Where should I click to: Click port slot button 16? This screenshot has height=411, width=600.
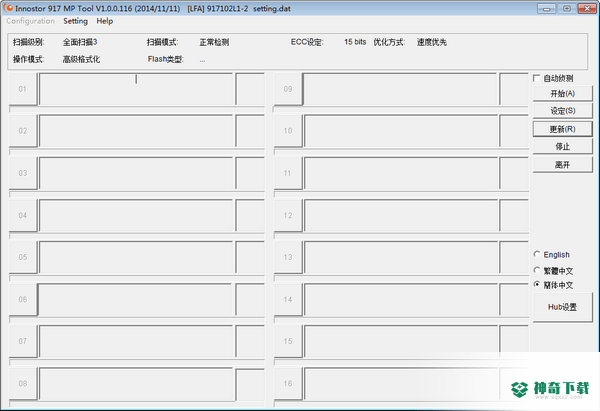click(288, 383)
